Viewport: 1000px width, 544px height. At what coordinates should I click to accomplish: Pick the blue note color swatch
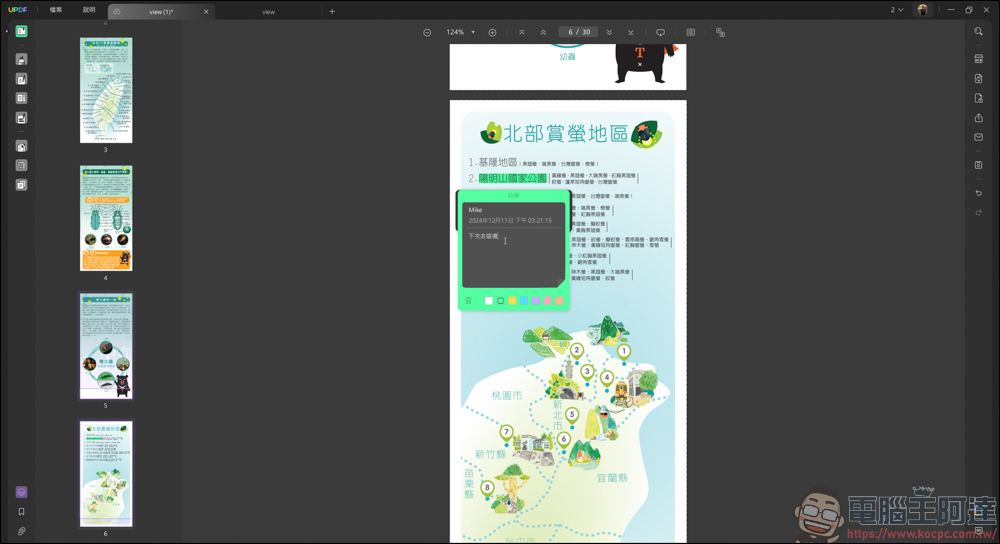524,300
